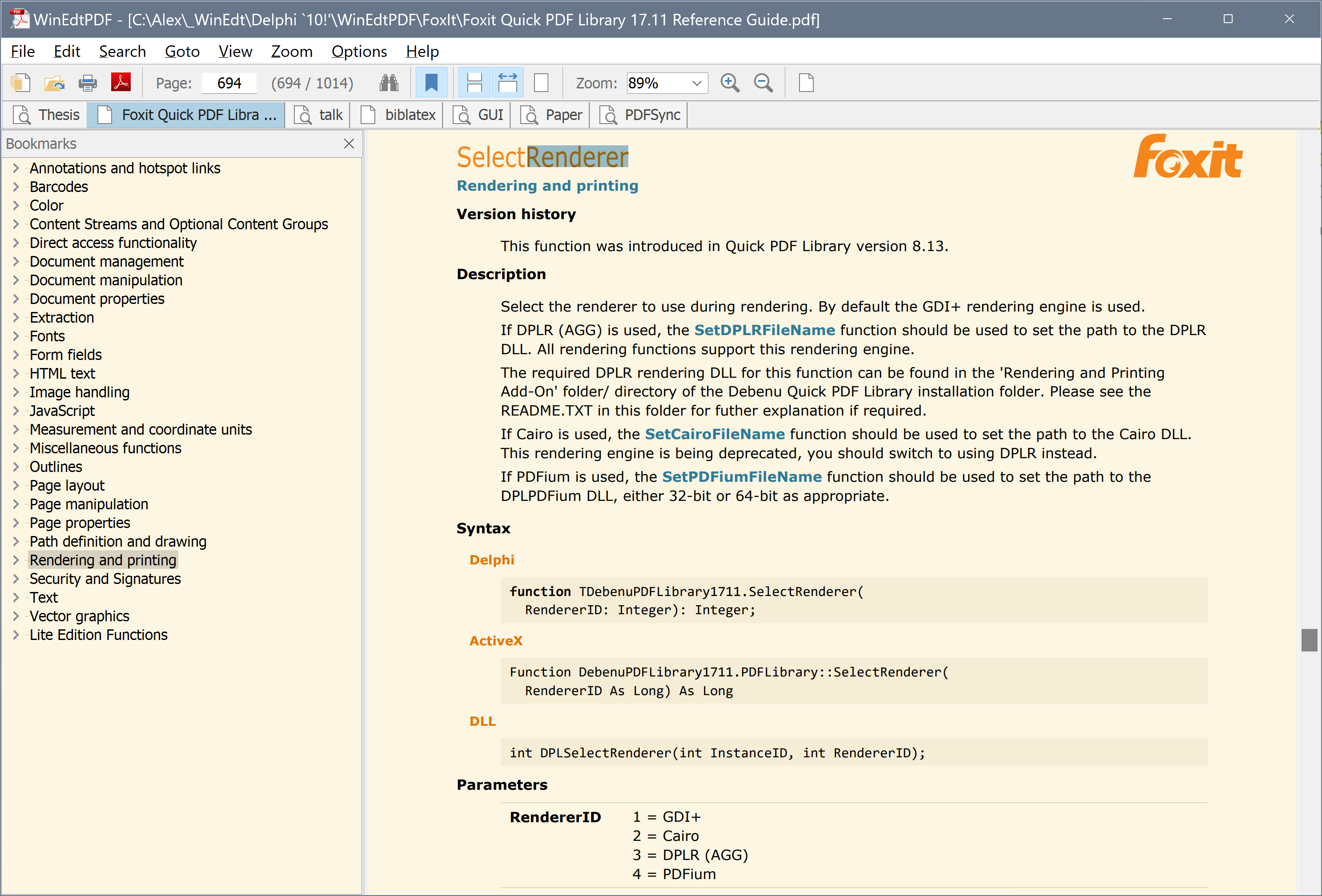Image resolution: width=1322 pixels, height=896 pixels.
Task: Follow the SetDPLRFileName link
Action: coord(764,330)
